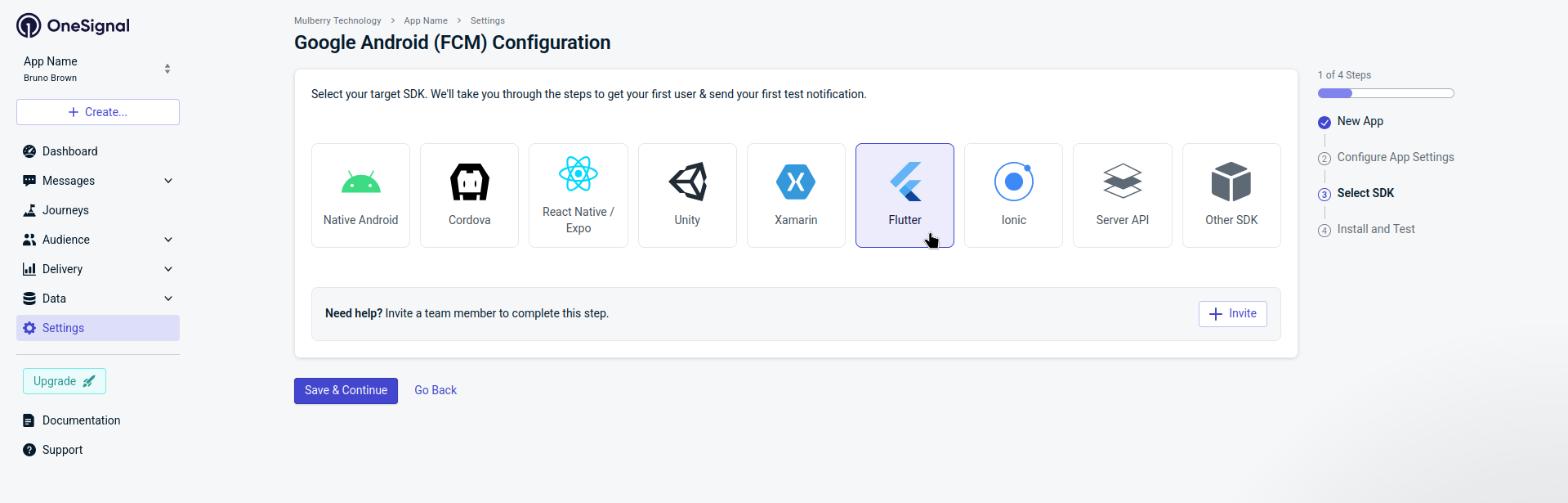Open the App Name switcher arrows
The image size is (1568, 503).
click(168, 69)
